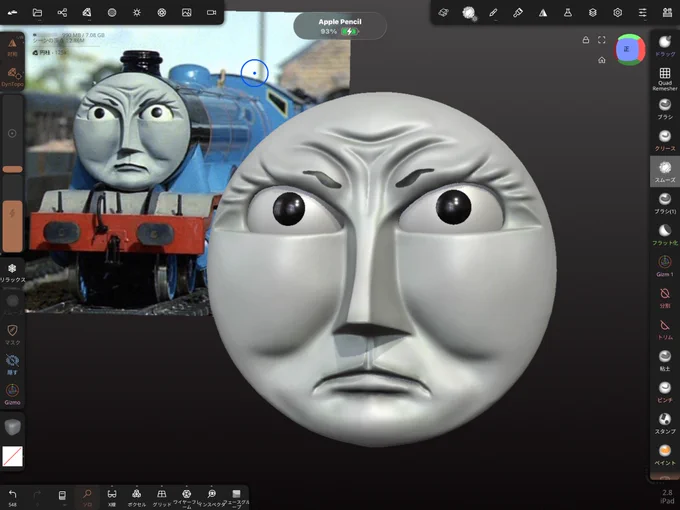Select the Quad Remesher tool
Screen dimensions: 680x510
pyautogui.click(x=665, y=78)
